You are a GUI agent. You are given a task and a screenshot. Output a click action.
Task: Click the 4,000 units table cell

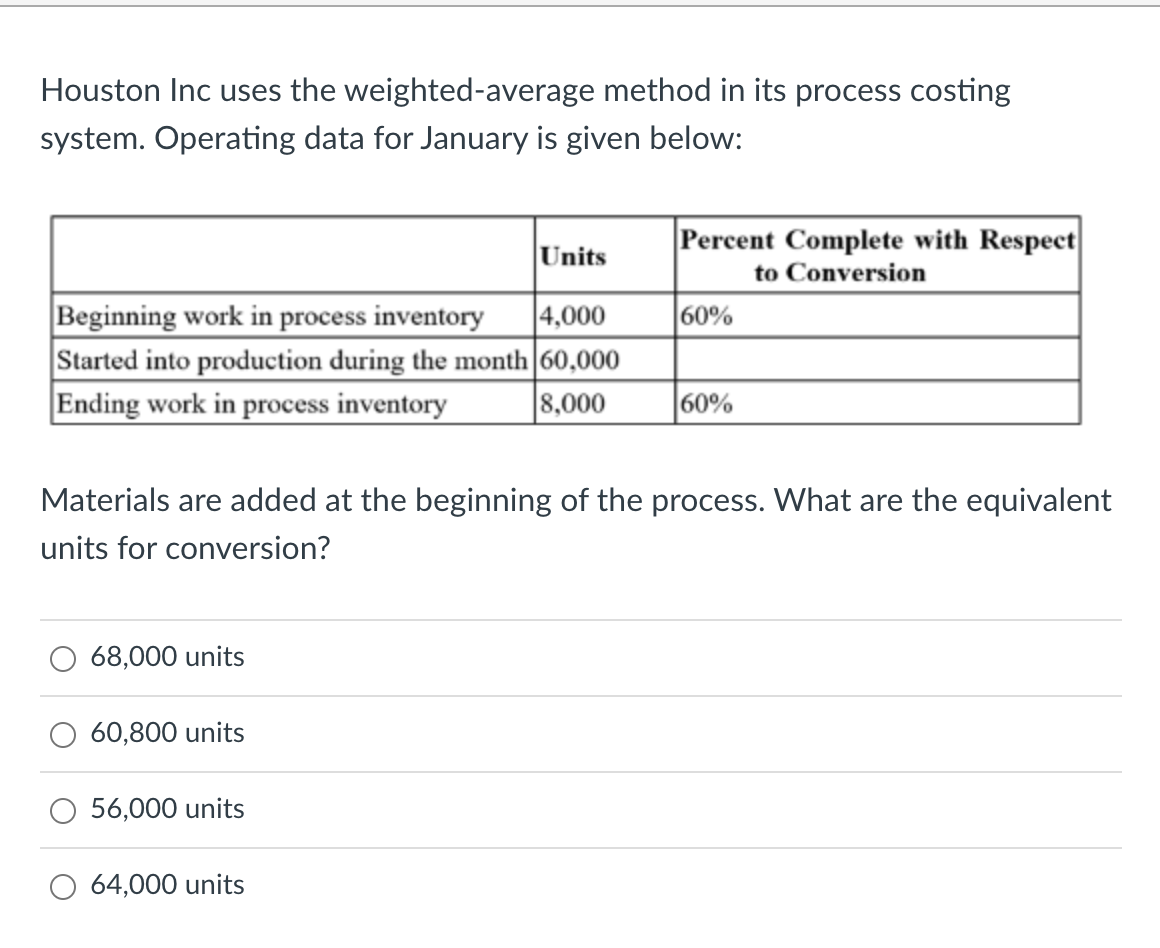point(570,317)
